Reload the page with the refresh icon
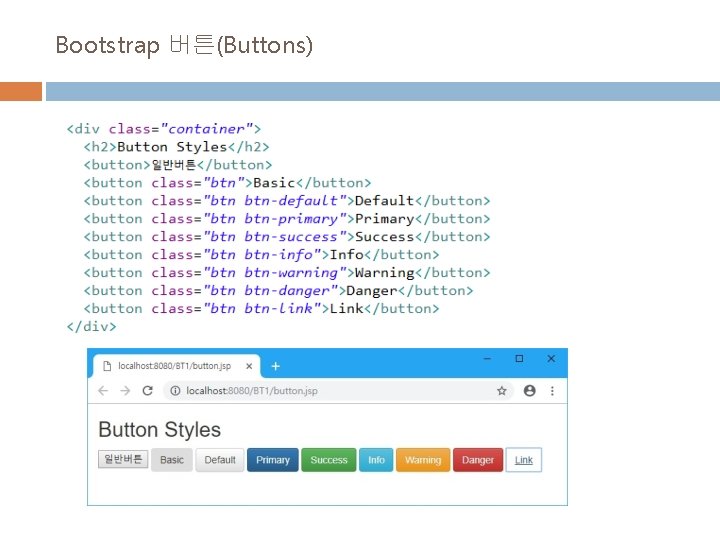Image resolution: width=720 pixels, height=540 pixels. 147,391
